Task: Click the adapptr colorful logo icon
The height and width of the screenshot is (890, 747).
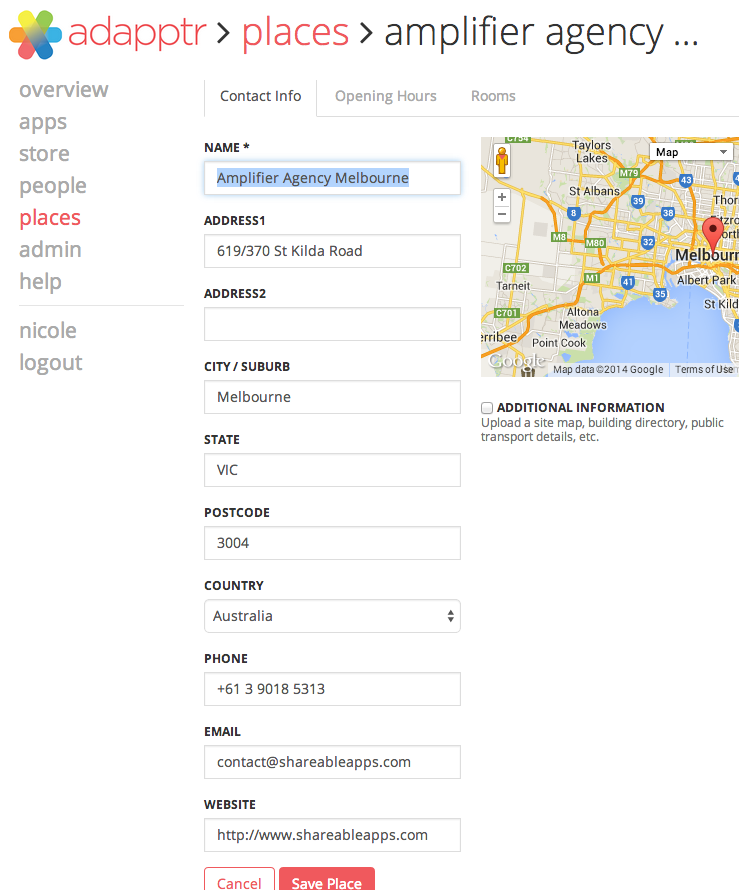Action: click(35, 35)
